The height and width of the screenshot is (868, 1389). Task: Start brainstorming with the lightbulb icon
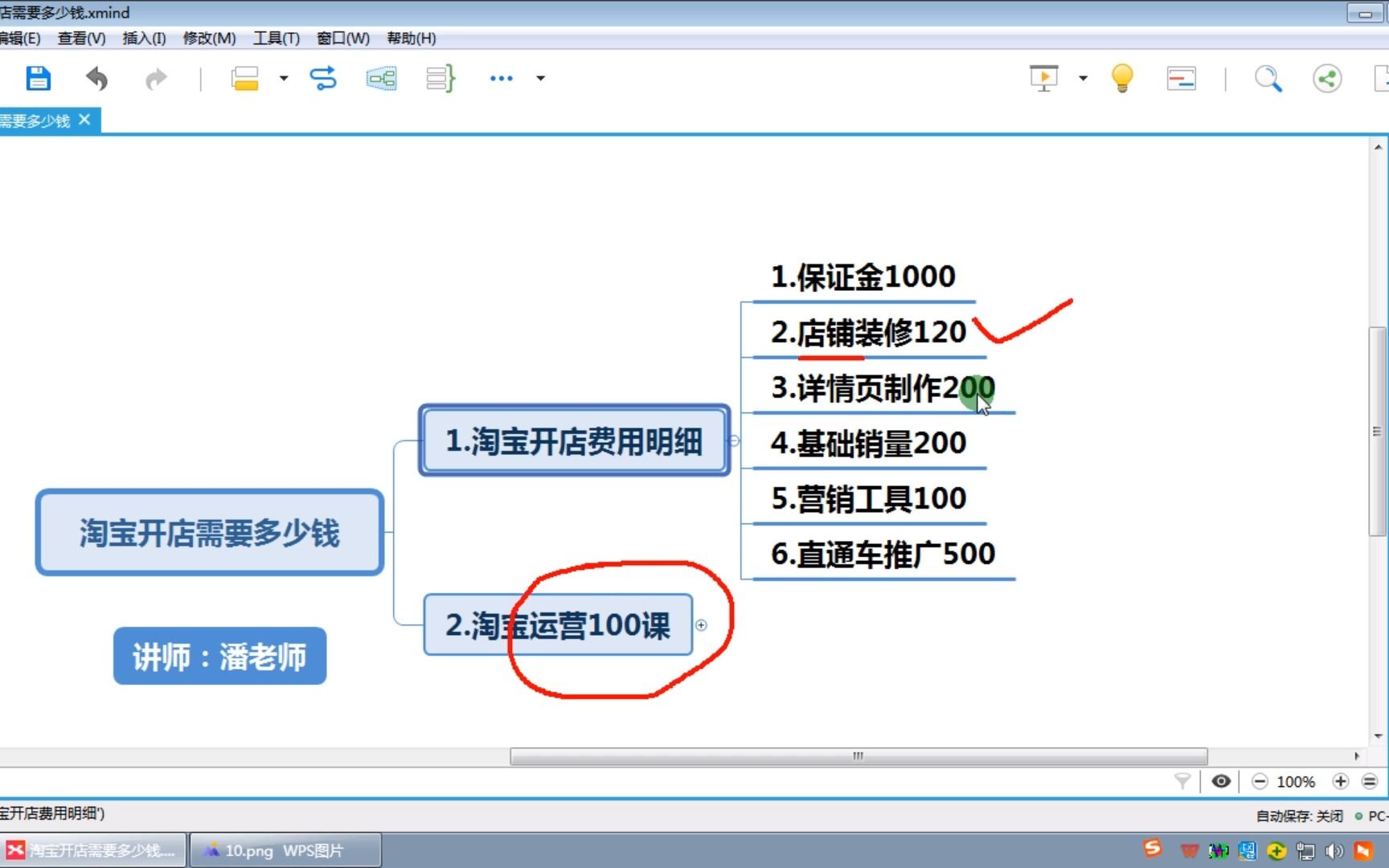point(1122,78)
